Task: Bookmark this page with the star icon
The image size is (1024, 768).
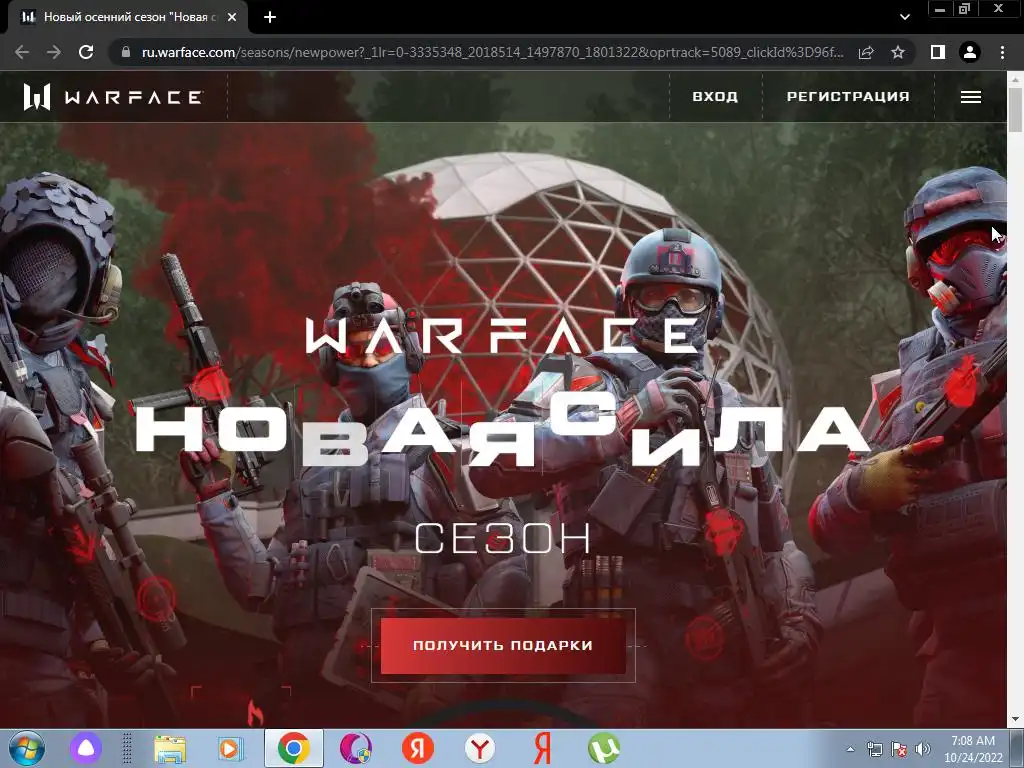Action: 898,52
